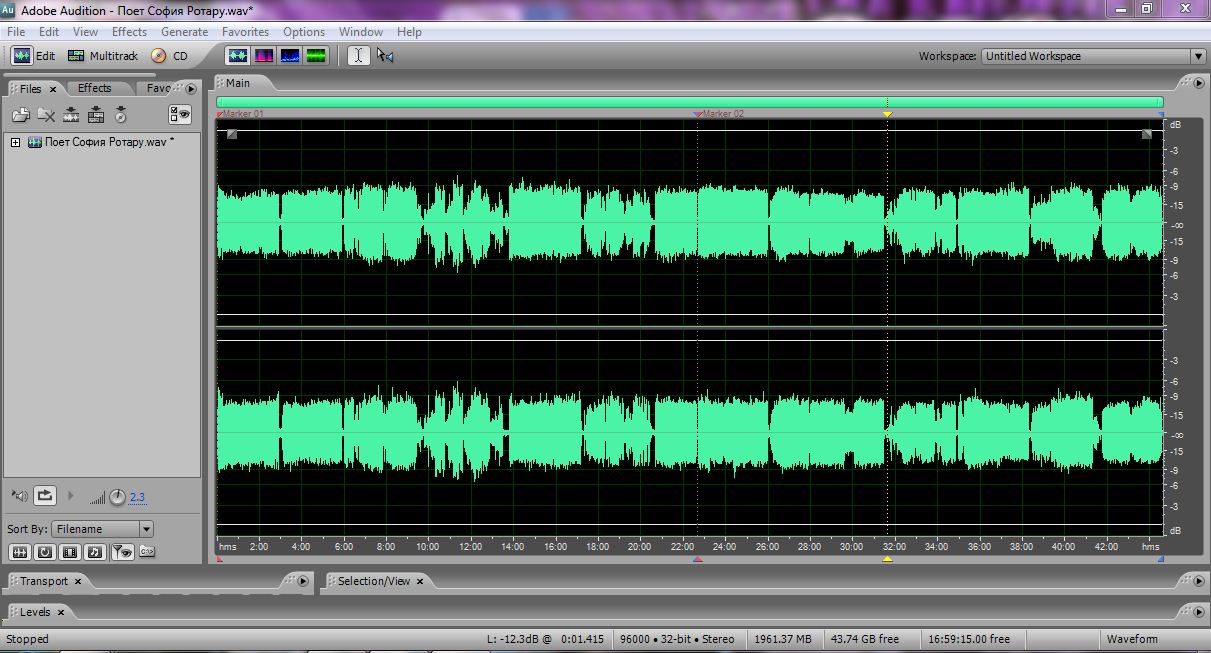Click the Import File folder icon

click(20, 114)
